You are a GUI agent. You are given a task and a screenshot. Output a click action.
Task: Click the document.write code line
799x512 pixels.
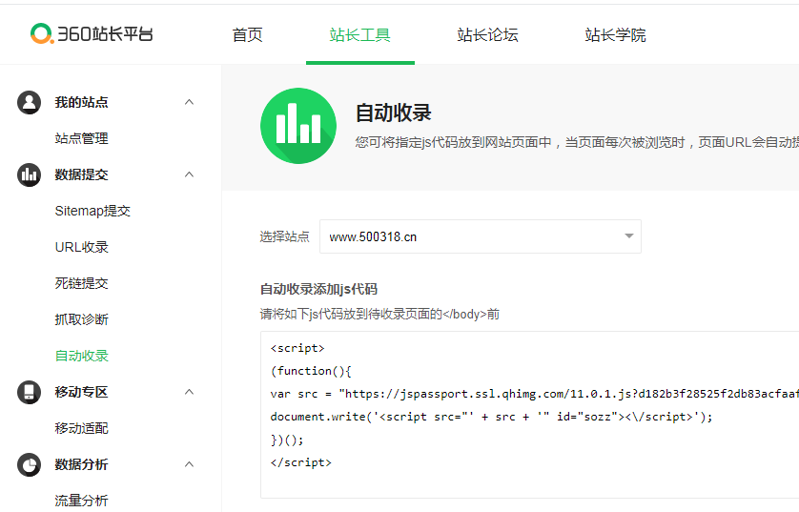tap(491, 417)
